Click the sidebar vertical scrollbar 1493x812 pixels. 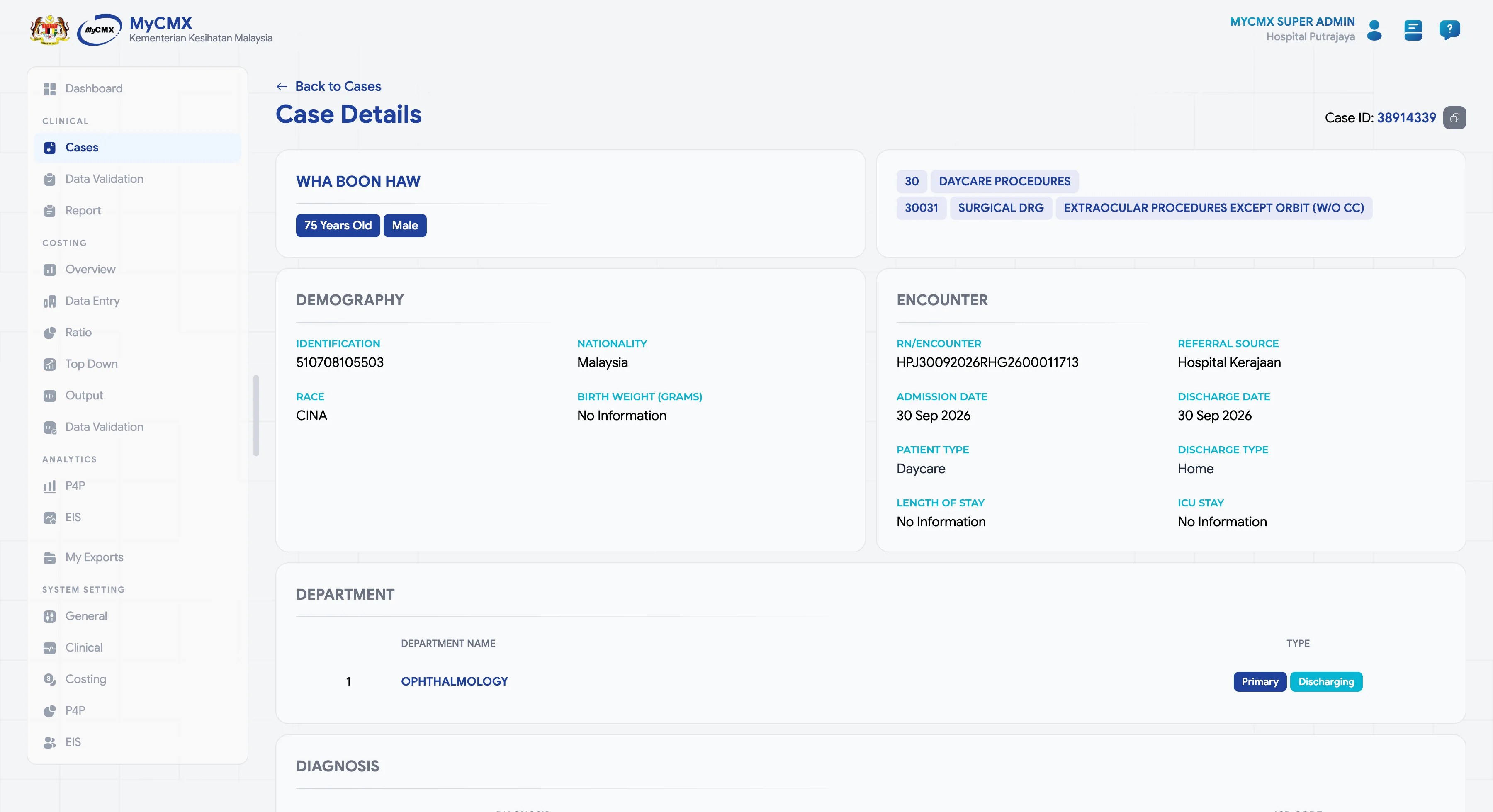click(255, 416)
